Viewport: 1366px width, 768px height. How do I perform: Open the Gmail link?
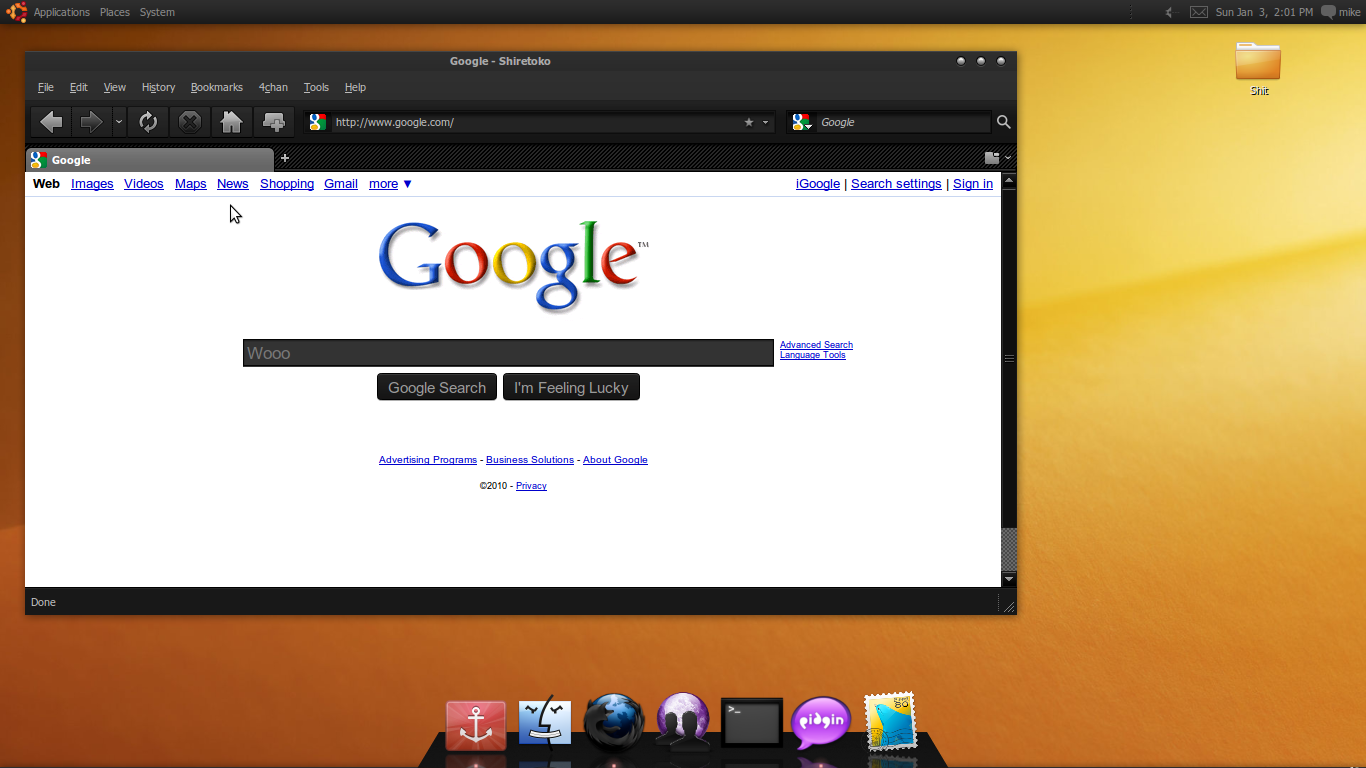tap(341, 184)
